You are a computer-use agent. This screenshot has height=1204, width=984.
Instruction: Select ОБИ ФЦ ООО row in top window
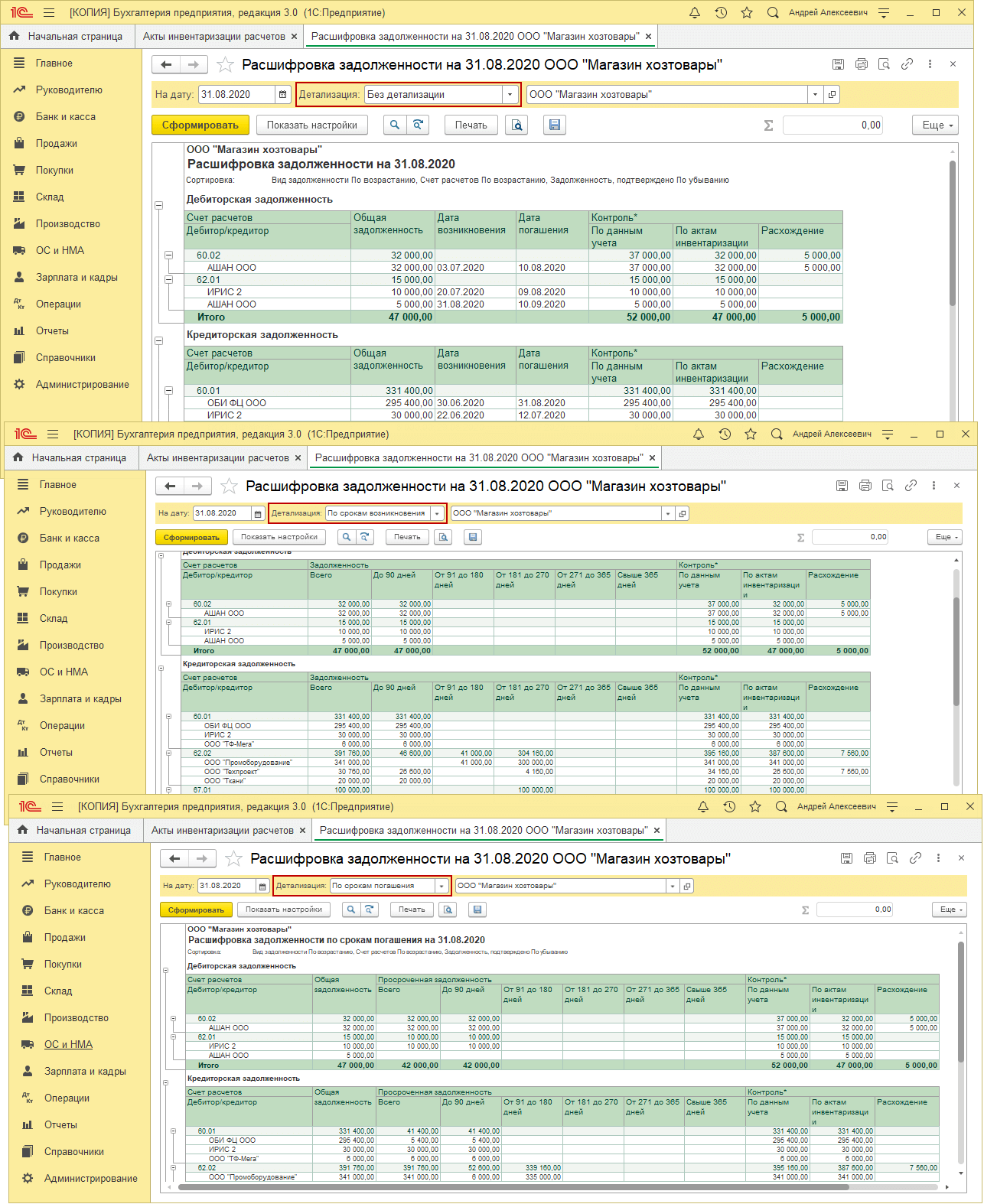(513, 403)
